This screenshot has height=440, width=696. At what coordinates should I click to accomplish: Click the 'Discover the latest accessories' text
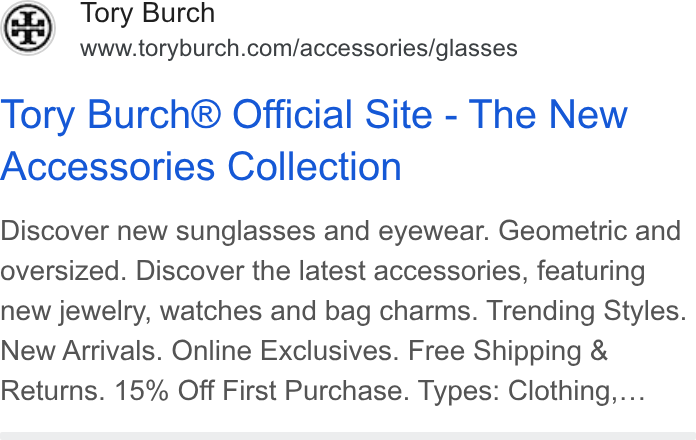click(x=332, y=271)
